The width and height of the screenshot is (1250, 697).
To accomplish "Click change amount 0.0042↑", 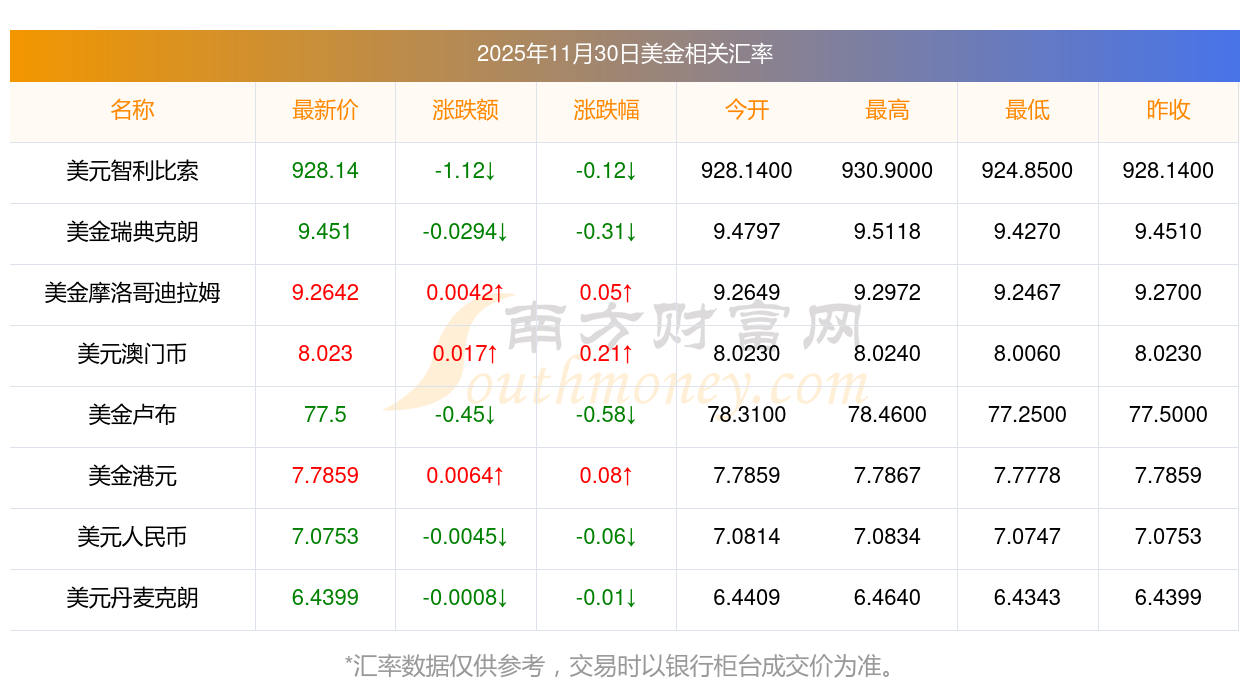I will tap(466, 293).
